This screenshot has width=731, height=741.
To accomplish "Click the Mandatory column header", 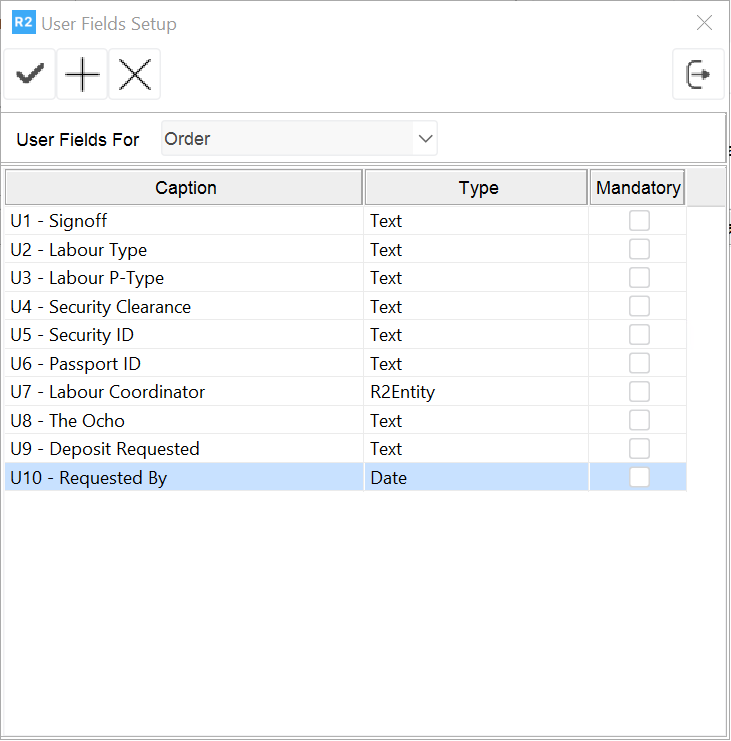I will [638, 187].
